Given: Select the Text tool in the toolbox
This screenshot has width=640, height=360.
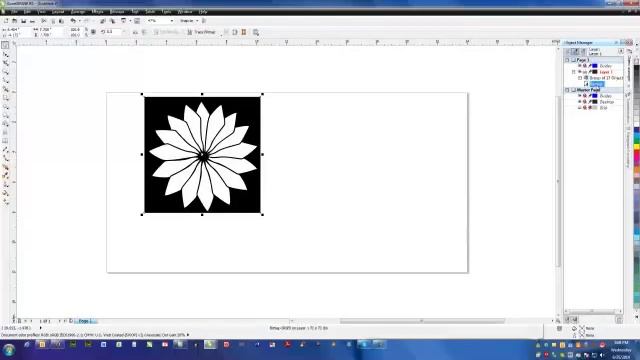Looking at the screenshot, I should 5,133.
